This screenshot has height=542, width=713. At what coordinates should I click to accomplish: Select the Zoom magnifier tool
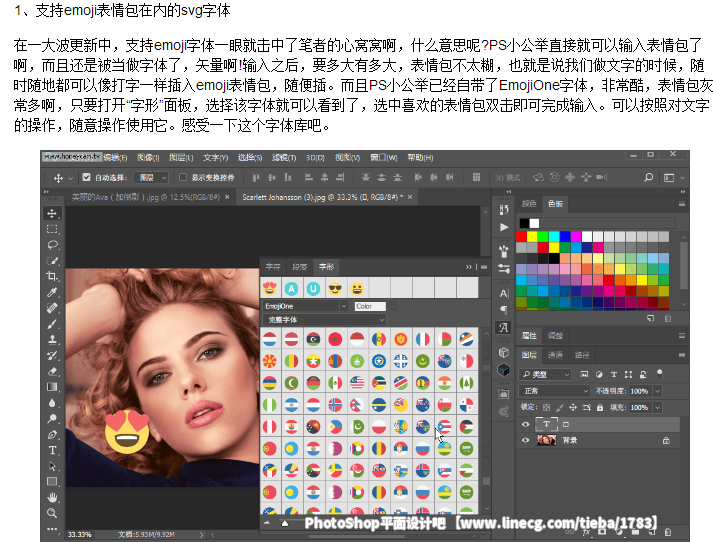coord(52,513)
